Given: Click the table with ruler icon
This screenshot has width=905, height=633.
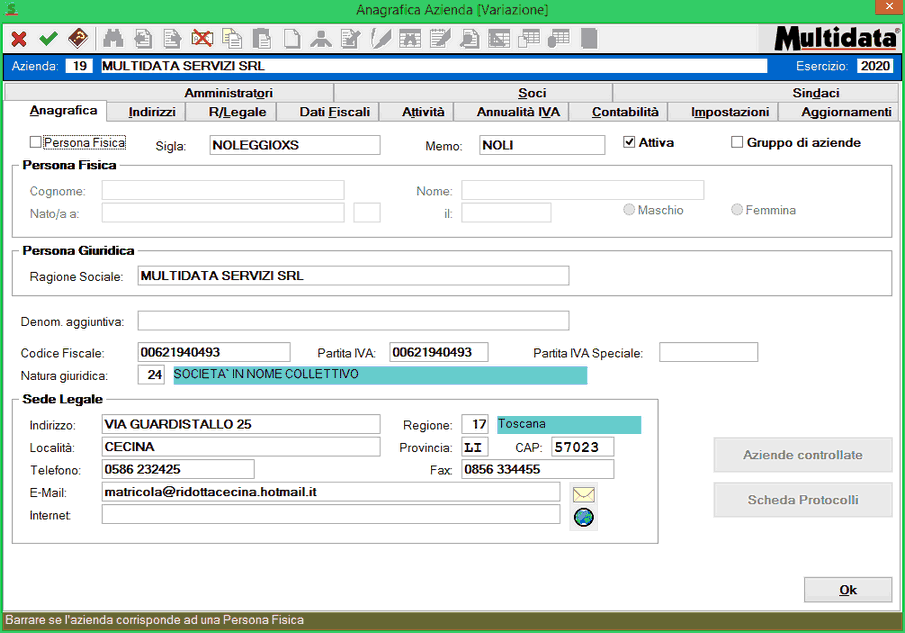Looking at the screenshot, I should [x=499, y=39].
